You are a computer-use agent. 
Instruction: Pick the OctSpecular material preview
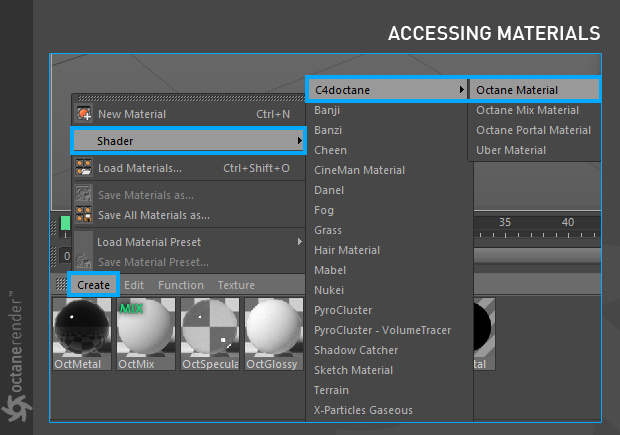[x=208, y=330]
